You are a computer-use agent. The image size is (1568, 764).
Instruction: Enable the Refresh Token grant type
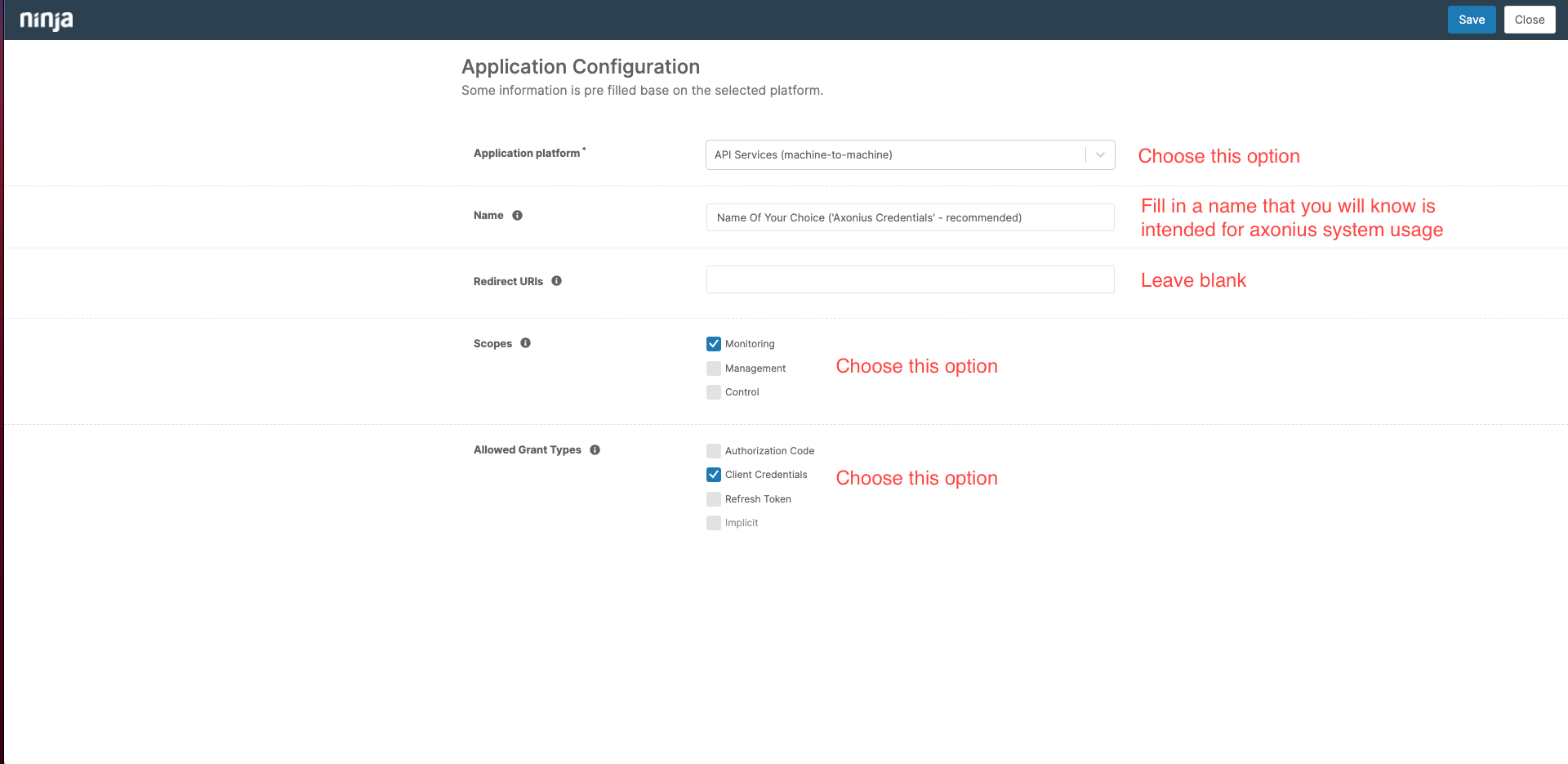pos(714,499)
